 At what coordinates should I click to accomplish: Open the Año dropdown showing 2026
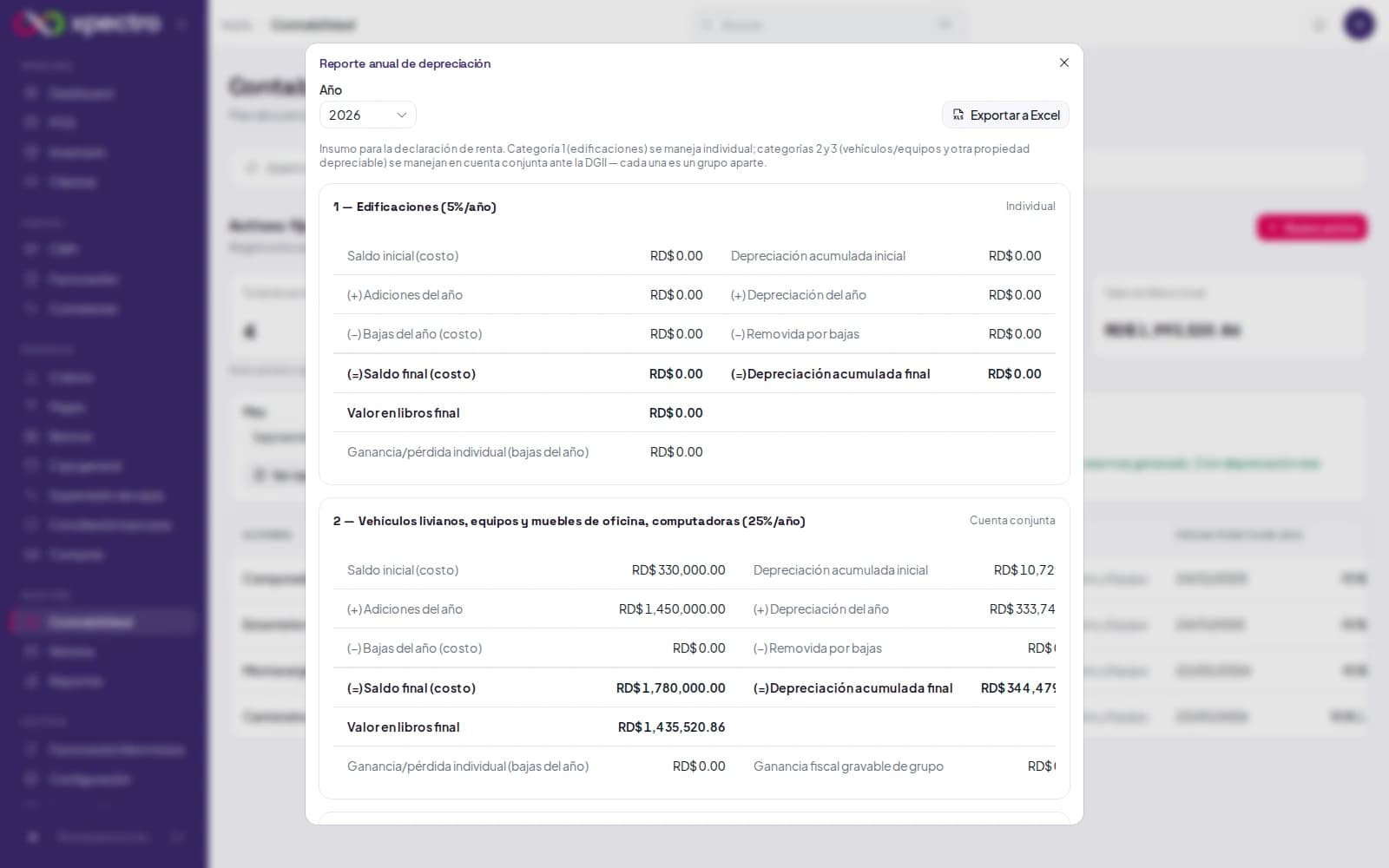click(x=368, y=115)
